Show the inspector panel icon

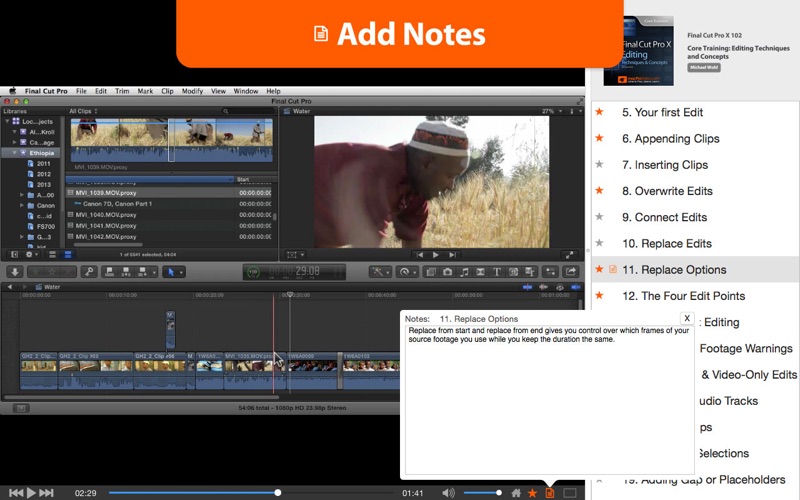[x=550, y=272]
